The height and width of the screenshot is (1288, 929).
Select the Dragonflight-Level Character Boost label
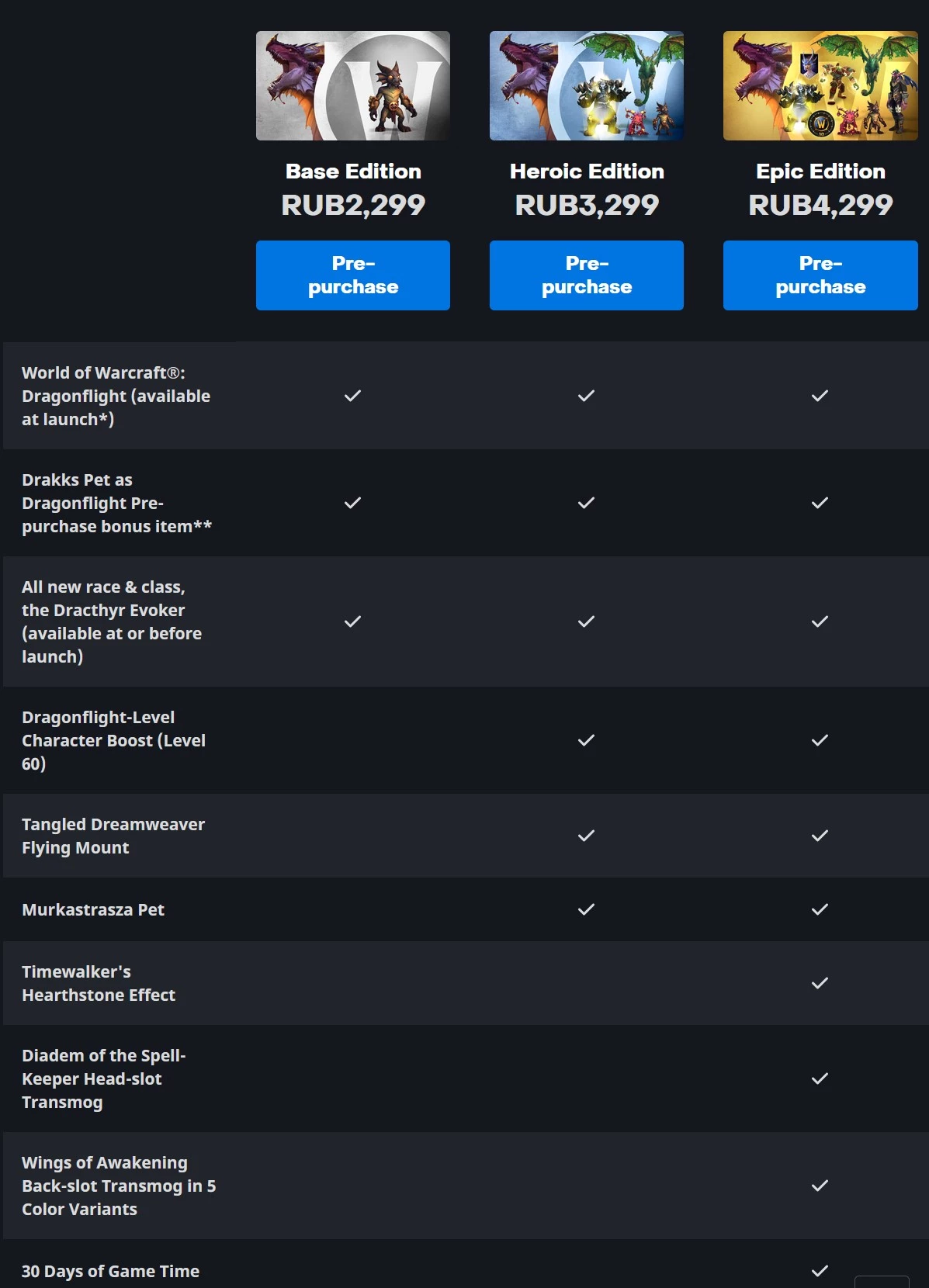coord(113,740)
